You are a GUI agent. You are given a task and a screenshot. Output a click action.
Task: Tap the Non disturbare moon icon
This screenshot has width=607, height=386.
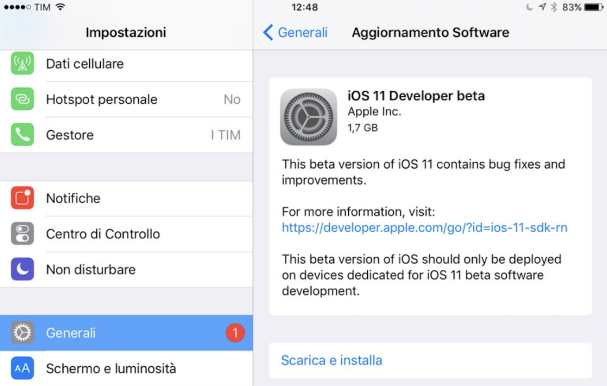pyautogui.click(x=22, y=269)
